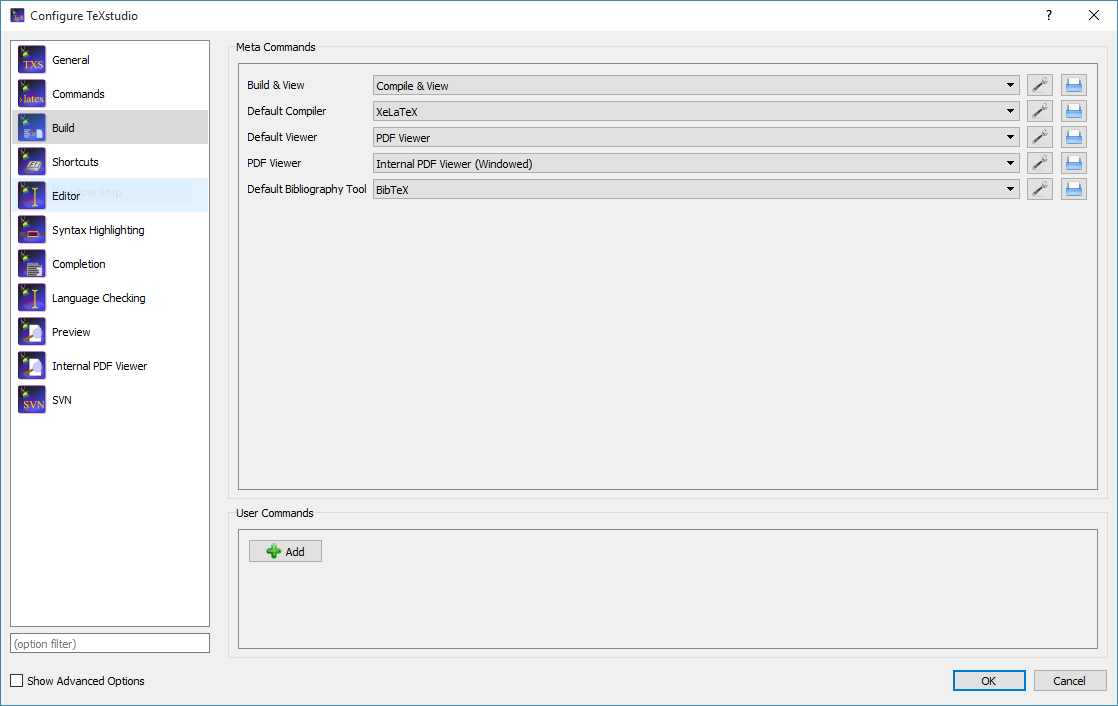Open the Build & View dropdown

coord(696,86)
